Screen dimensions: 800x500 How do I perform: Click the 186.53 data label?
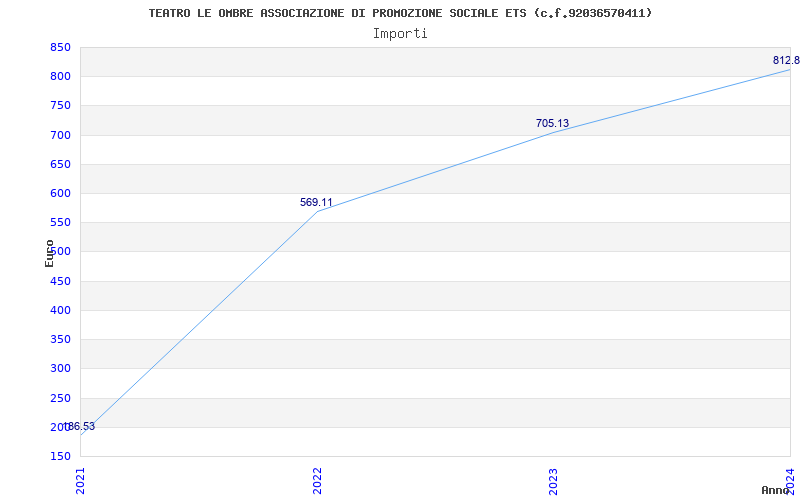click(81, 427)
